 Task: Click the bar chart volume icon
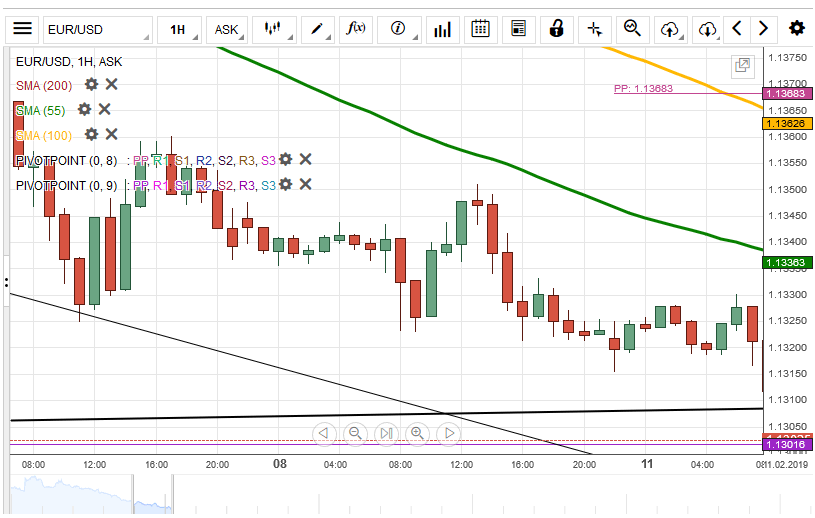coord(442,29)
